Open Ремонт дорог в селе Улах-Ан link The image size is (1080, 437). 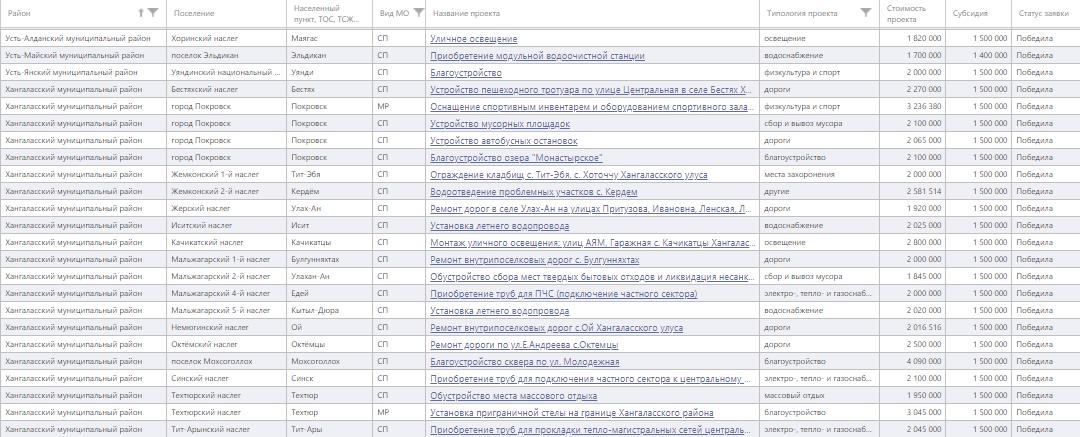[592, 209]
